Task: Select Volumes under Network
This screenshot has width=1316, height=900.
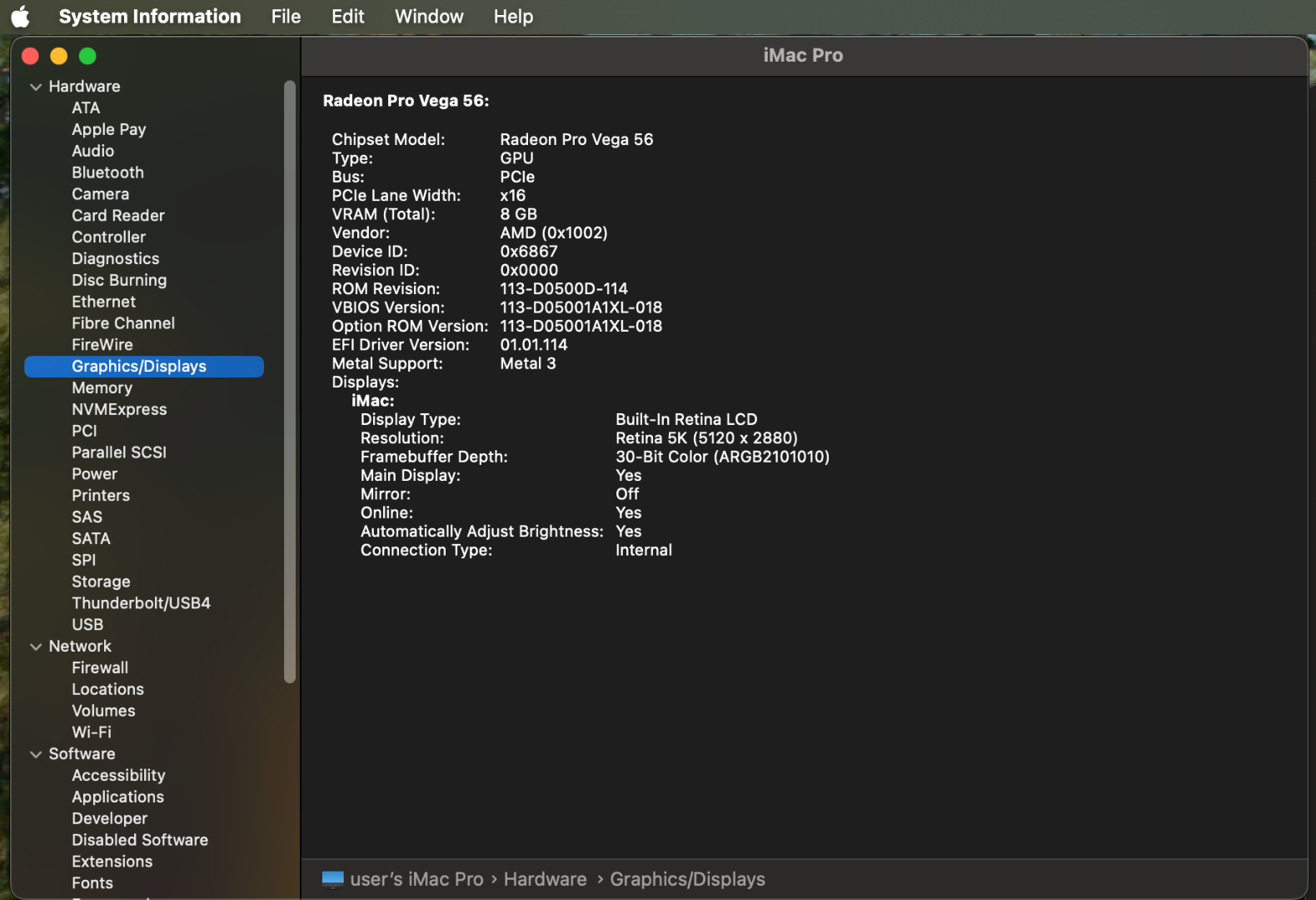Action: [103, 711]
